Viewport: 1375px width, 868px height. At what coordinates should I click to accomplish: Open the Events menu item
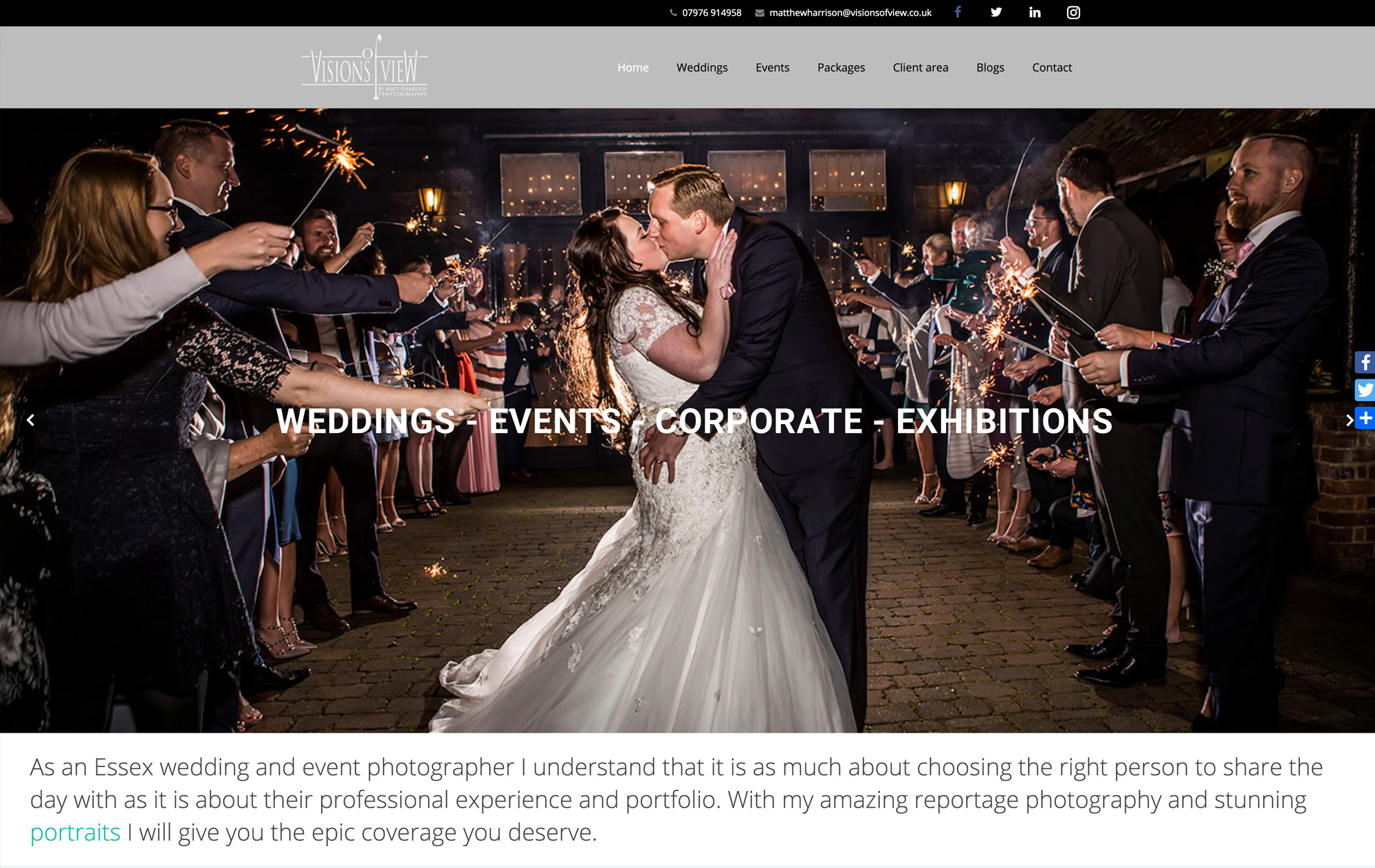pos(772,67)
